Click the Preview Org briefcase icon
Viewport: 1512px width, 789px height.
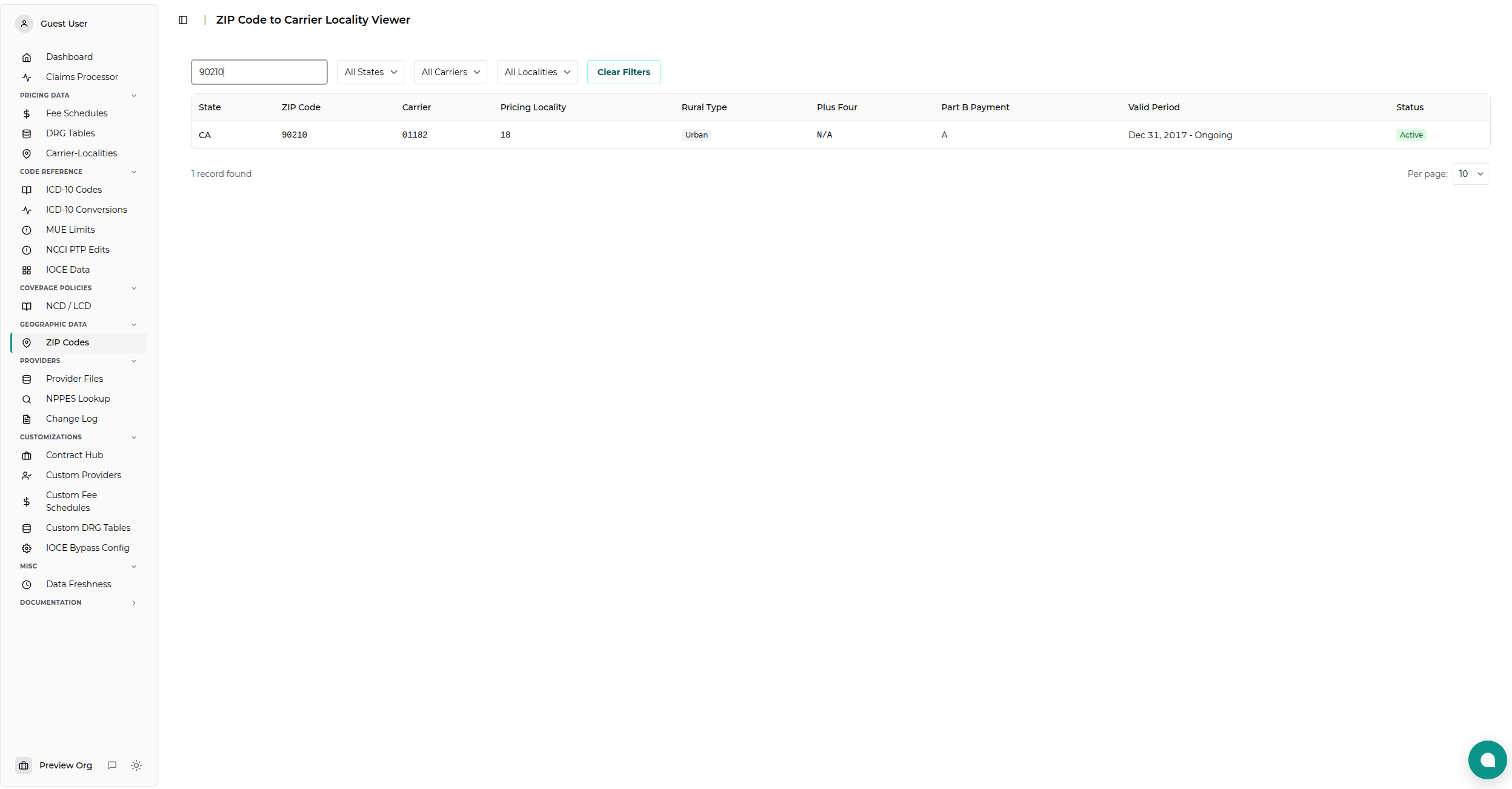[x=24, y=765]
